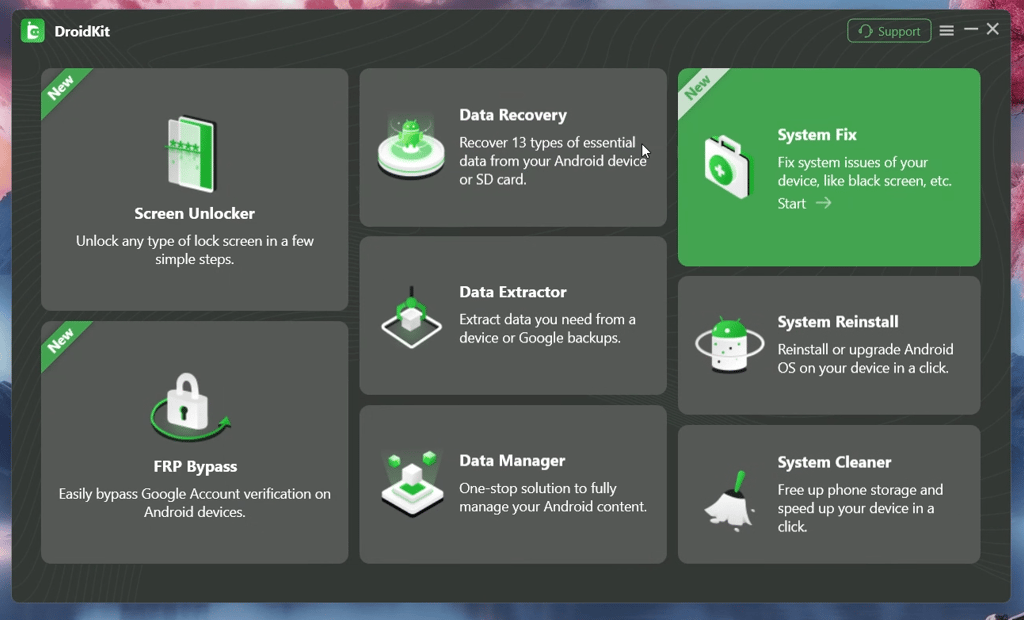Image resolution: width=1024 pixels, height=620 pixels.
Task: Click "One-stop solution to fully" description
Action: 552,497
